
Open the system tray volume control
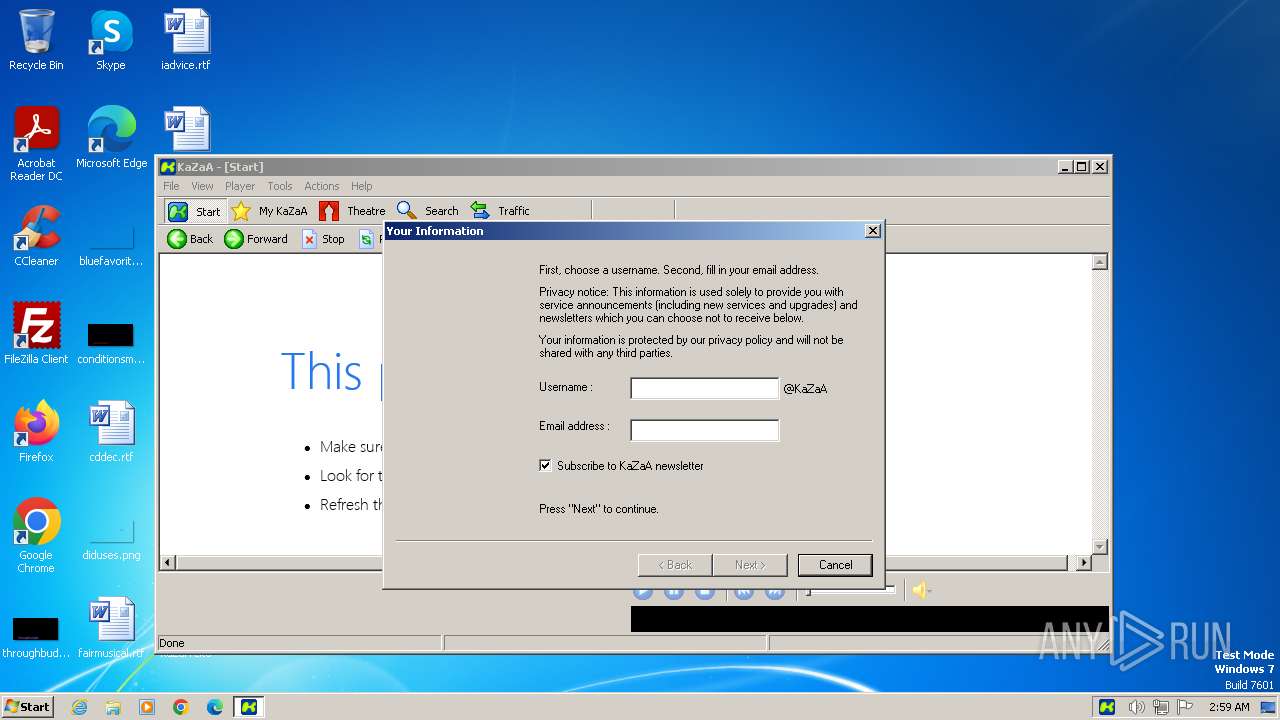(x=1137, y=707)
